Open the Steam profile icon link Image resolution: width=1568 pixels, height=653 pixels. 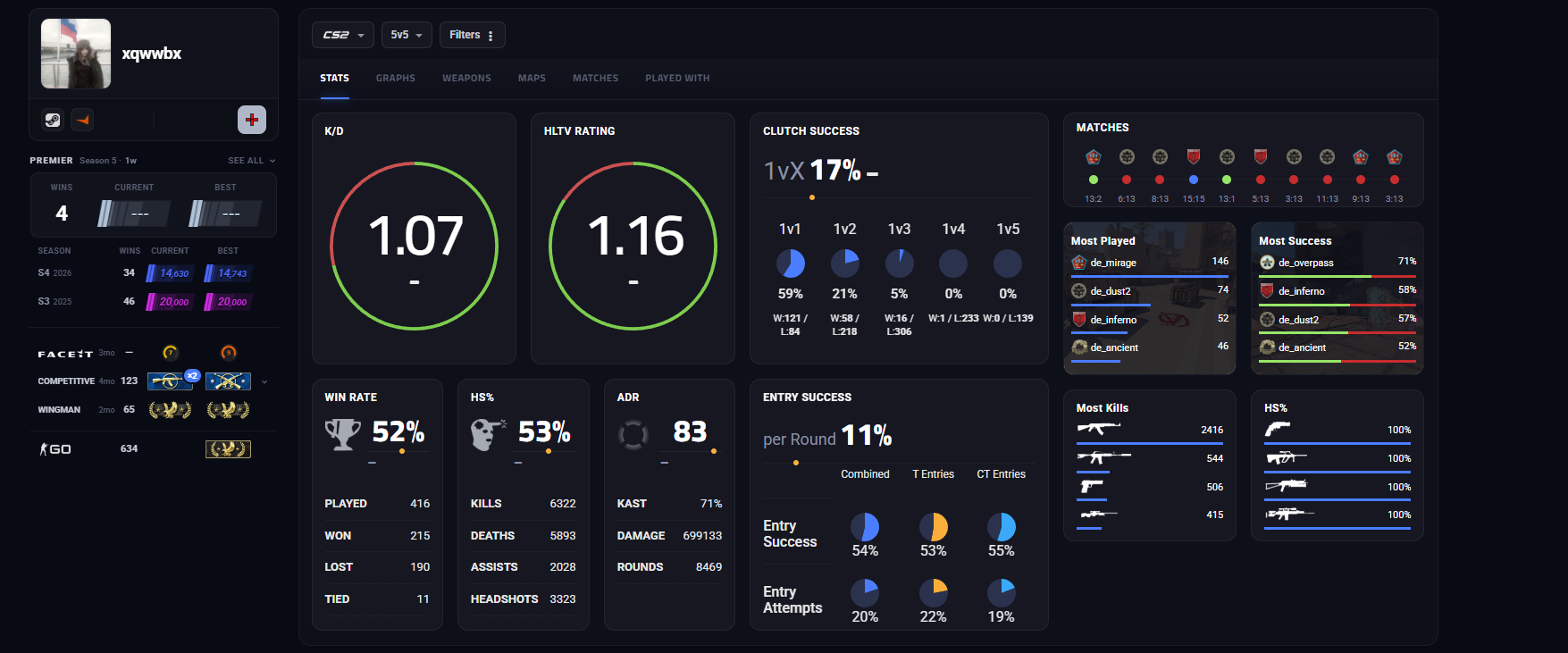[x=53, y=120]
